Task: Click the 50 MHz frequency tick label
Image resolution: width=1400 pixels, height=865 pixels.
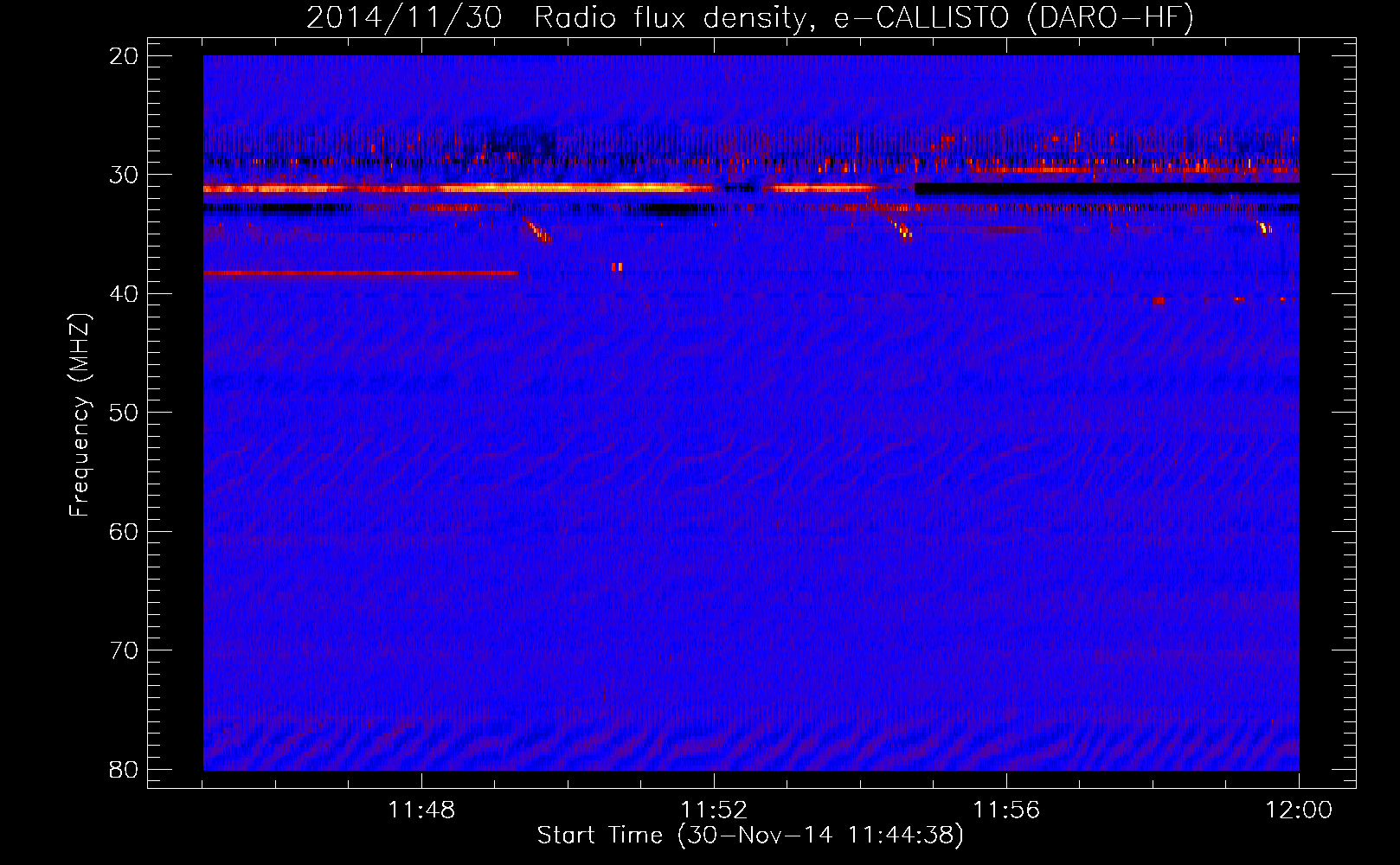Action: pos(124,413)
